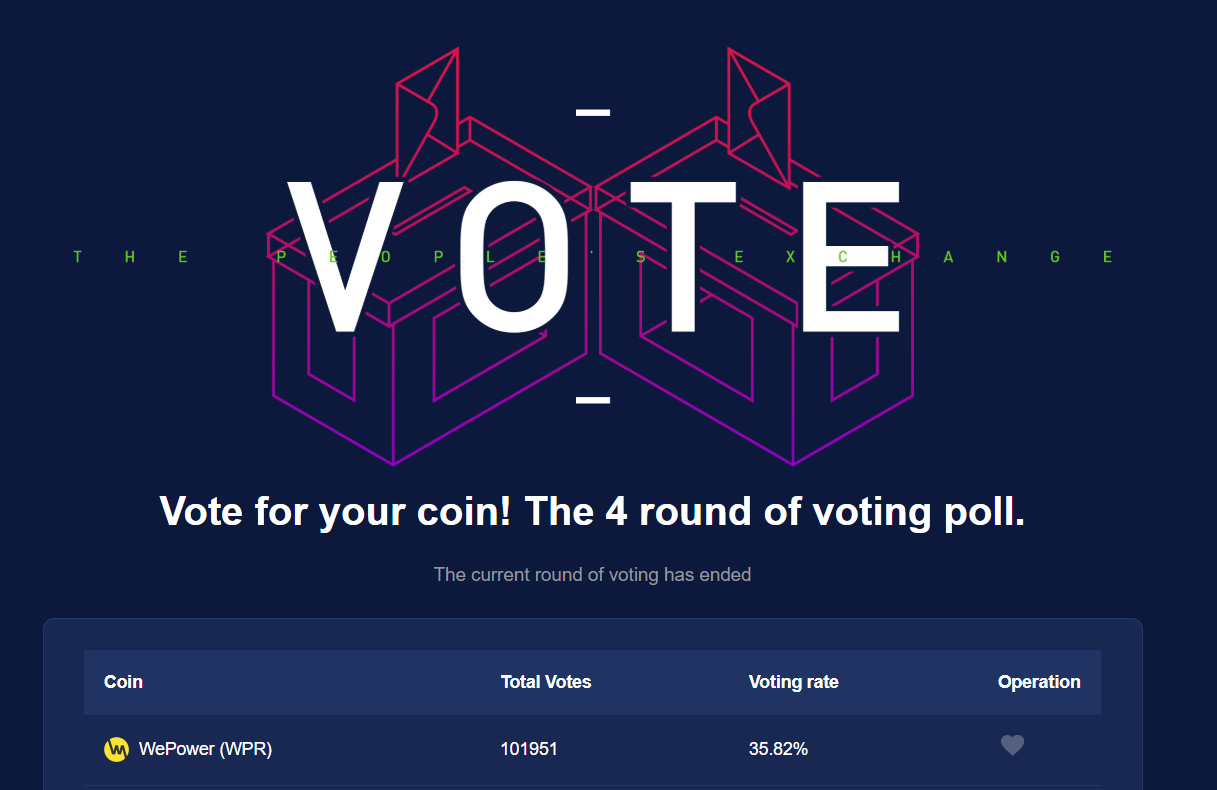Click the 101951 total votes value
Viewport: 1217px width, 790px height.
pos(529,749)
